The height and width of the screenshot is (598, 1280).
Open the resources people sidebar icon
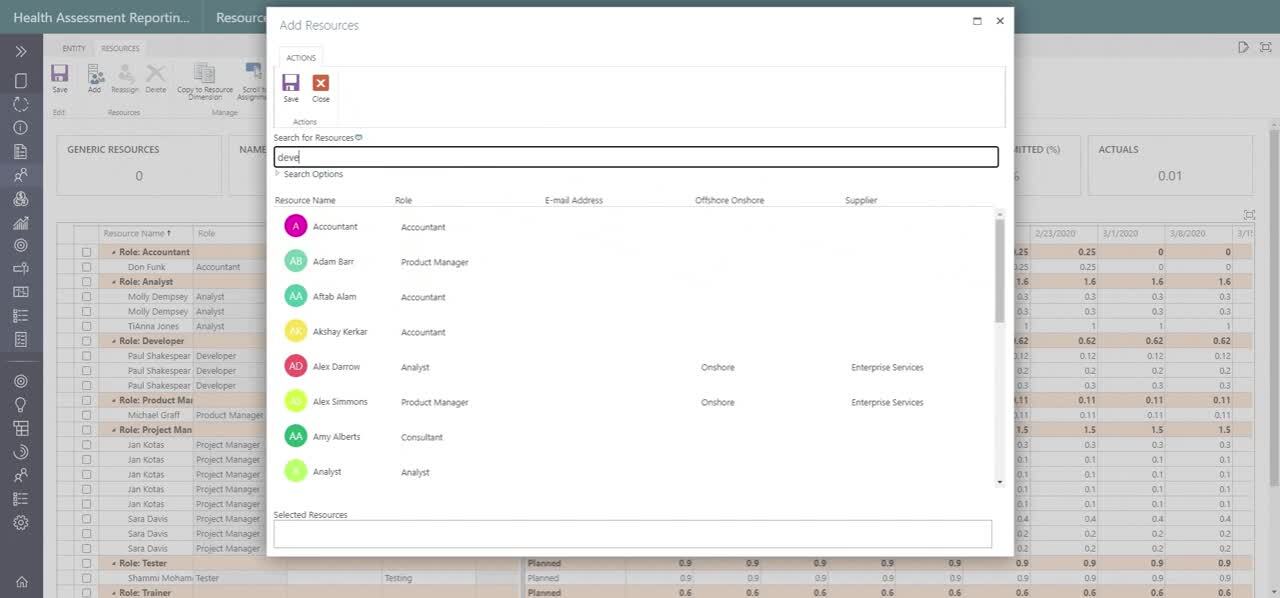click(21, 175)
